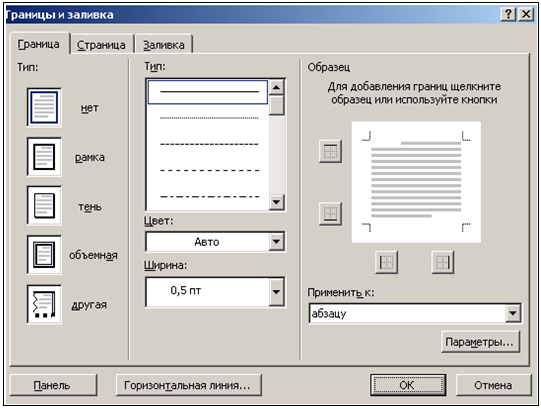
Task: Click the 'другая' label text
Action: point(89,305)
